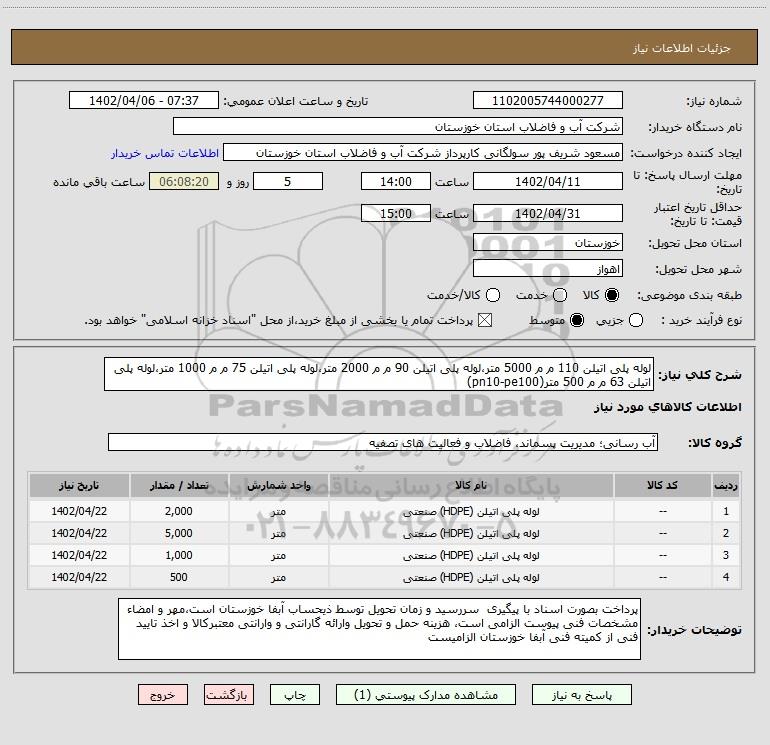Click the need date cell in row 4
The width and height of the screenshot is (770, 745).
[x=79, y=577]
